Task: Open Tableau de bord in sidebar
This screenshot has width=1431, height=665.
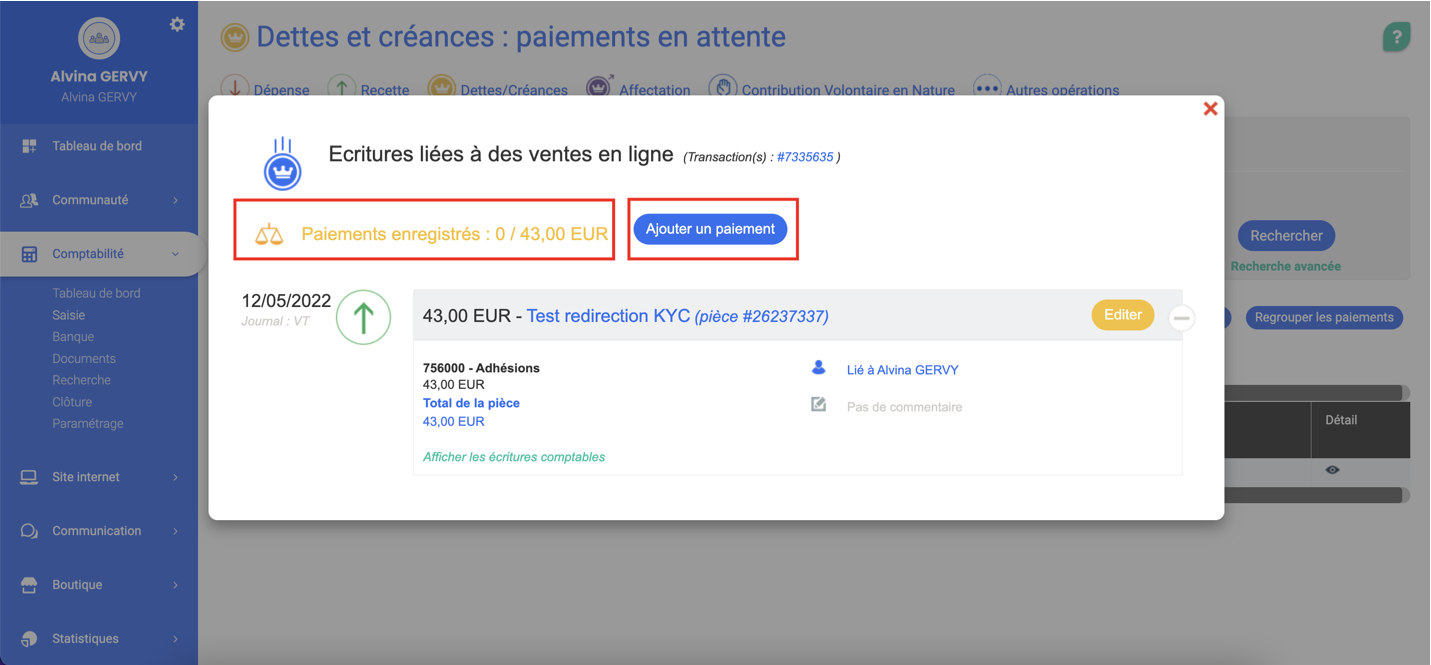Action: point(97,146)
